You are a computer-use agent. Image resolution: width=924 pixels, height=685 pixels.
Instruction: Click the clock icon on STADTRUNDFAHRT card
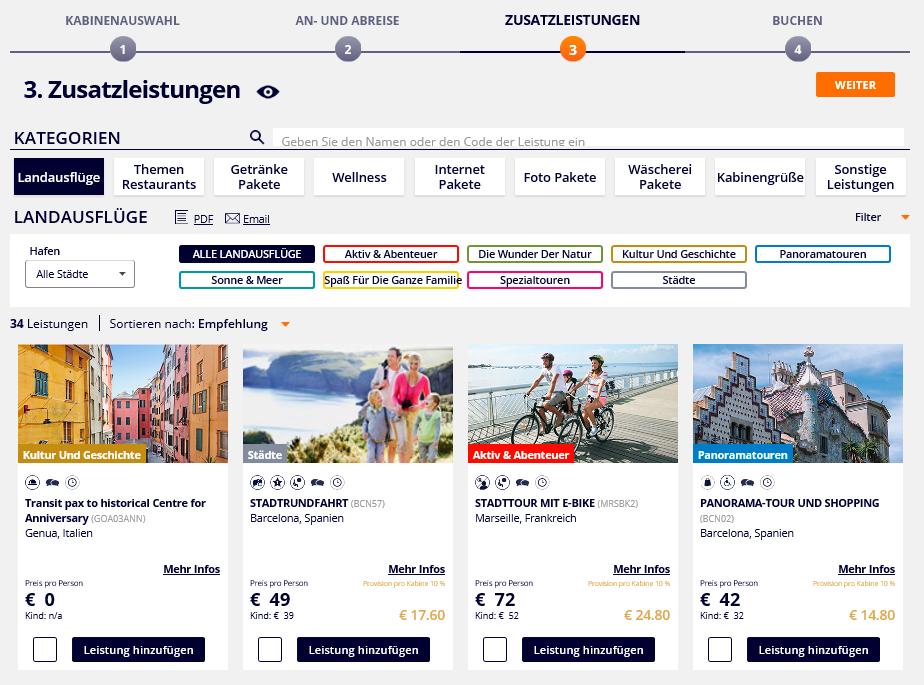(337, 483)
